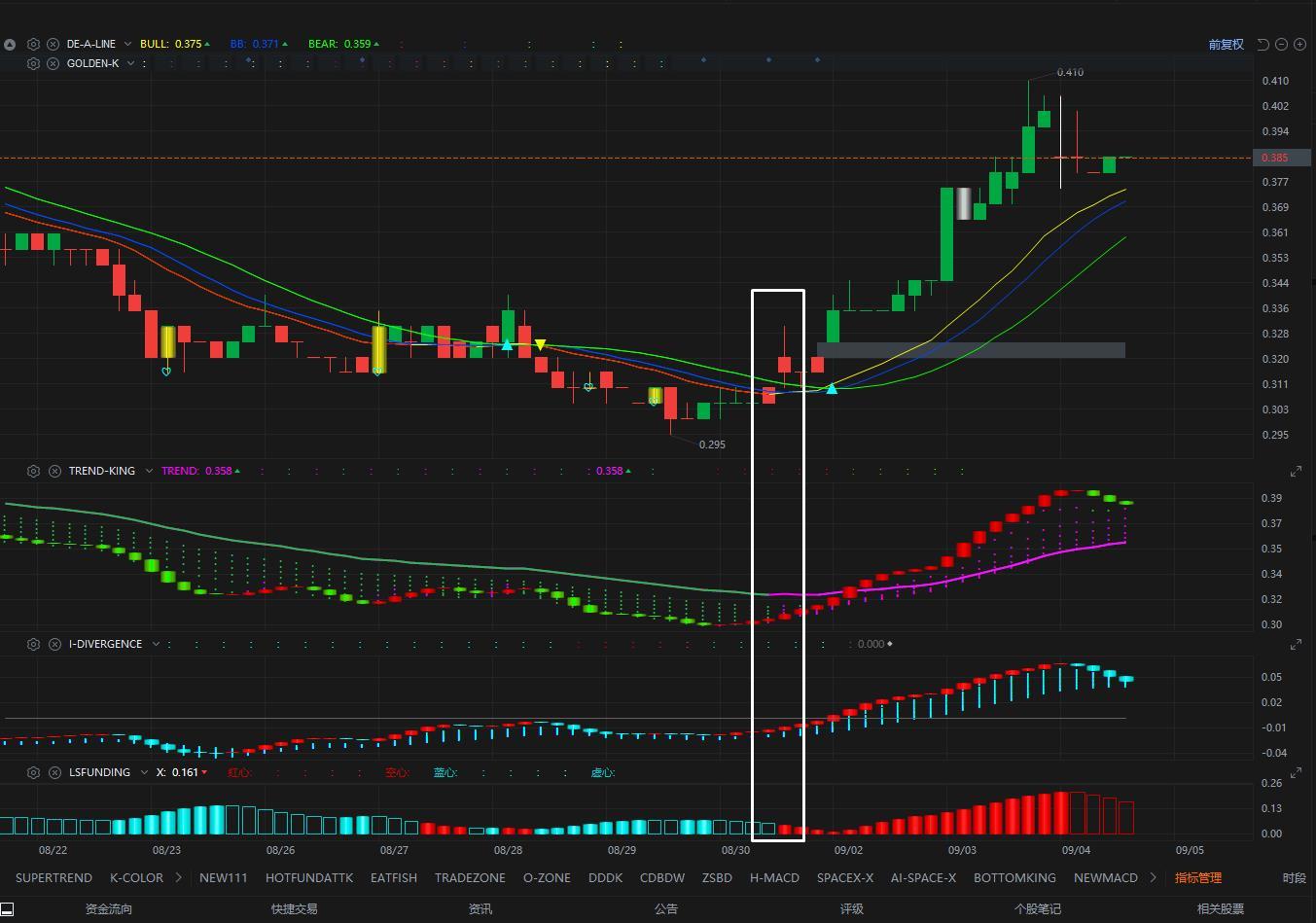Click the reset chart view arrow icon
This screenshot has width=1316, height=923.
[x=1263, y=44]
